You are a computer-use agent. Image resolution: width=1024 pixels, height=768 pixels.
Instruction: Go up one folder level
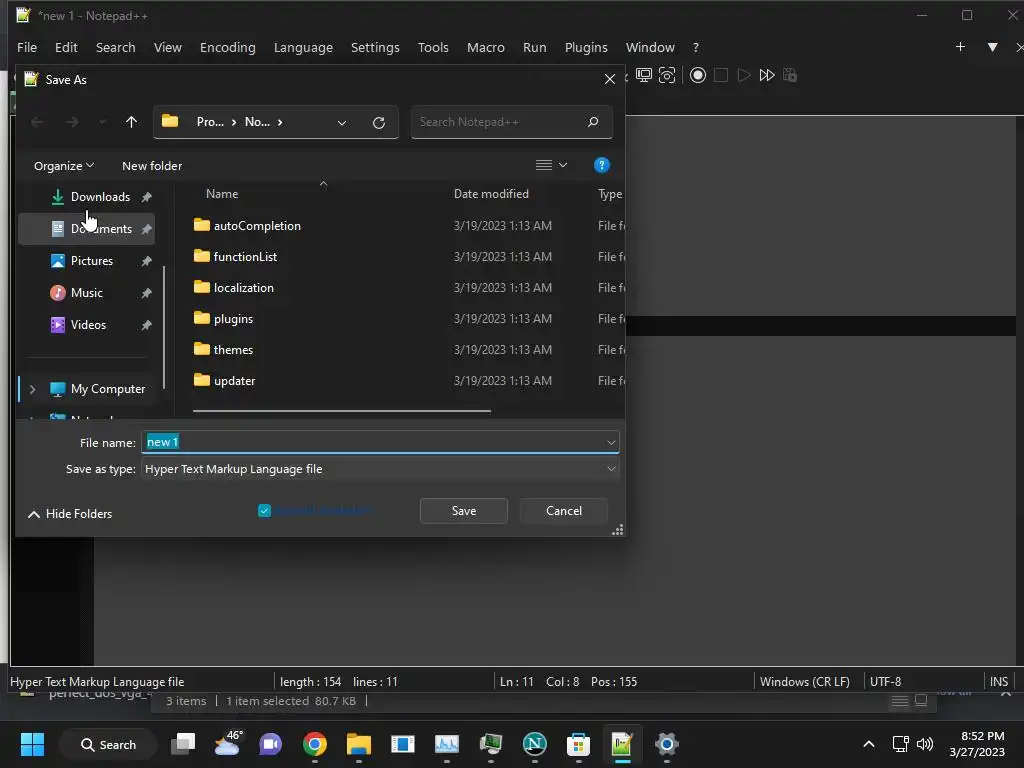click(x=131, y=122)
